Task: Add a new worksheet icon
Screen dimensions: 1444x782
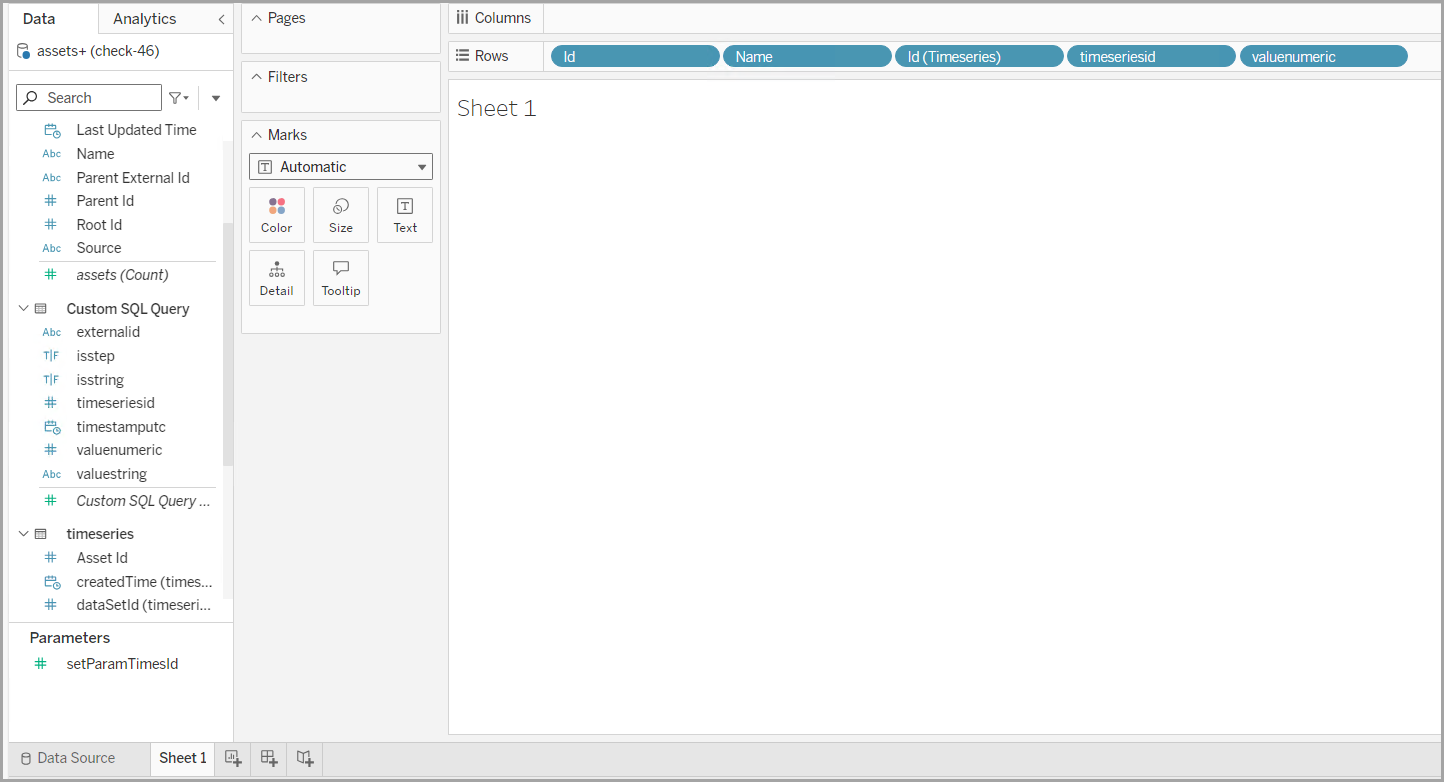Action: tap(234, 758)
